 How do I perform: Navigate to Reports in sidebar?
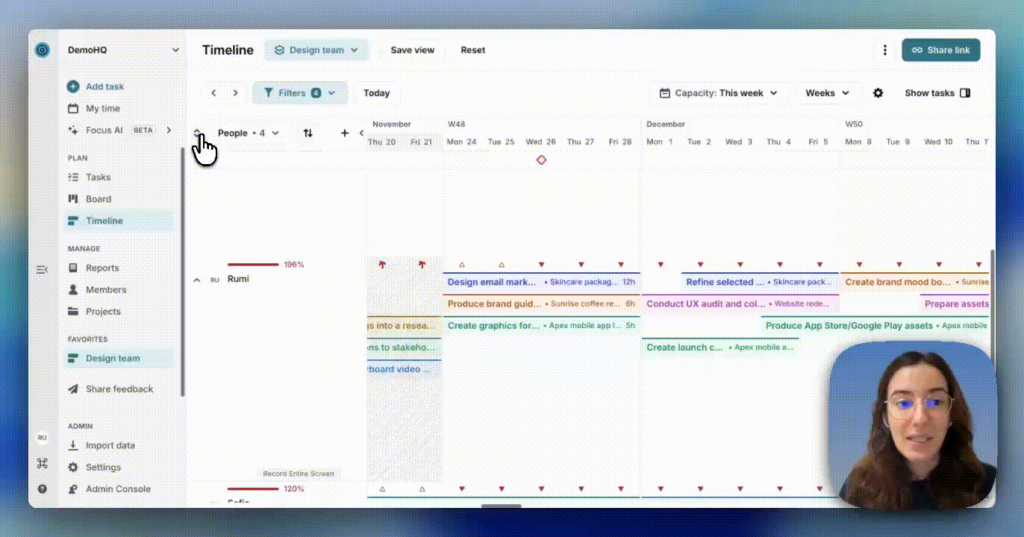pyautogui.click(x=102, y=268)
